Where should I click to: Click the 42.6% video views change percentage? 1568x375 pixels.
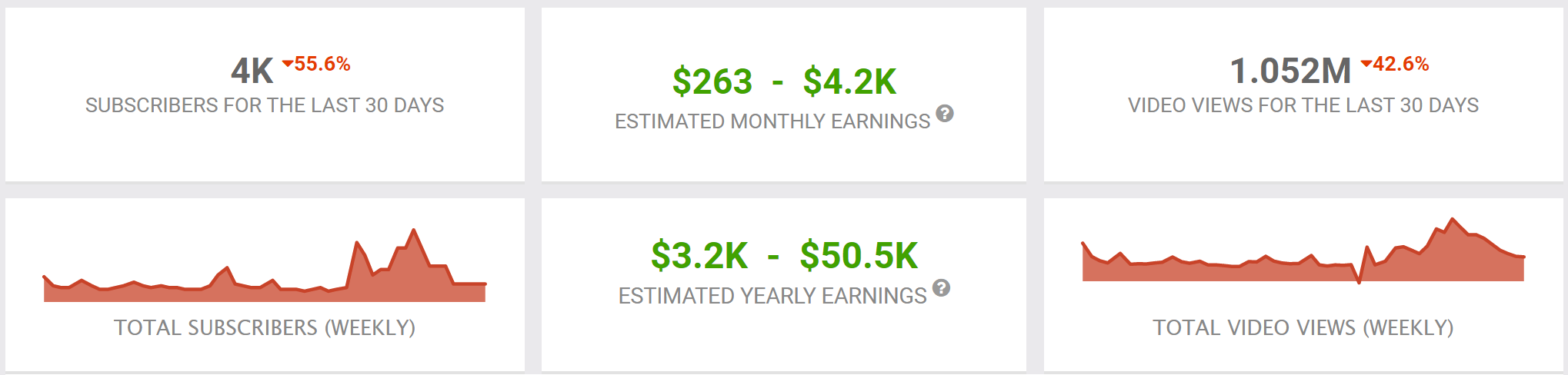coord(1401,64)
